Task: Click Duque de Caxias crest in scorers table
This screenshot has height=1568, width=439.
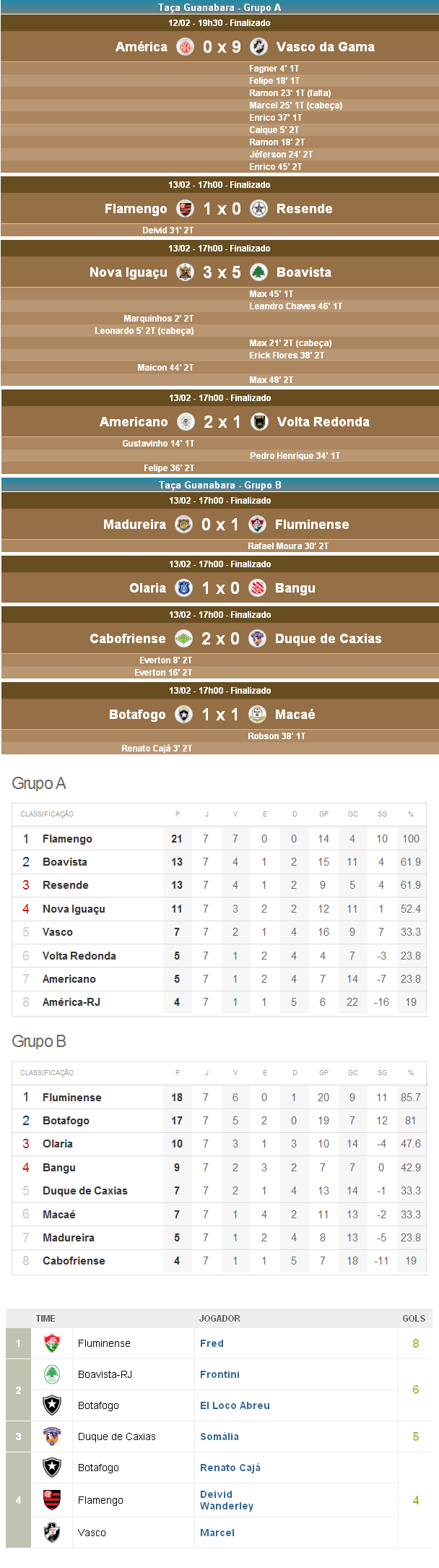Action: [x=52, y=1436]
